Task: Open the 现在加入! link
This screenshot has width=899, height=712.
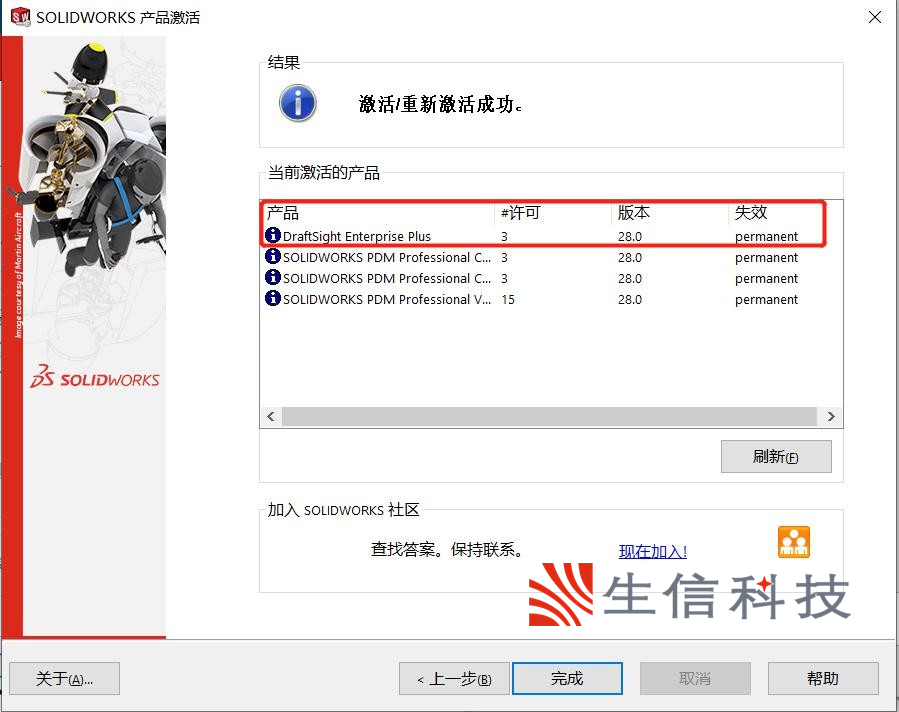Action: click(x=652, y=551)
